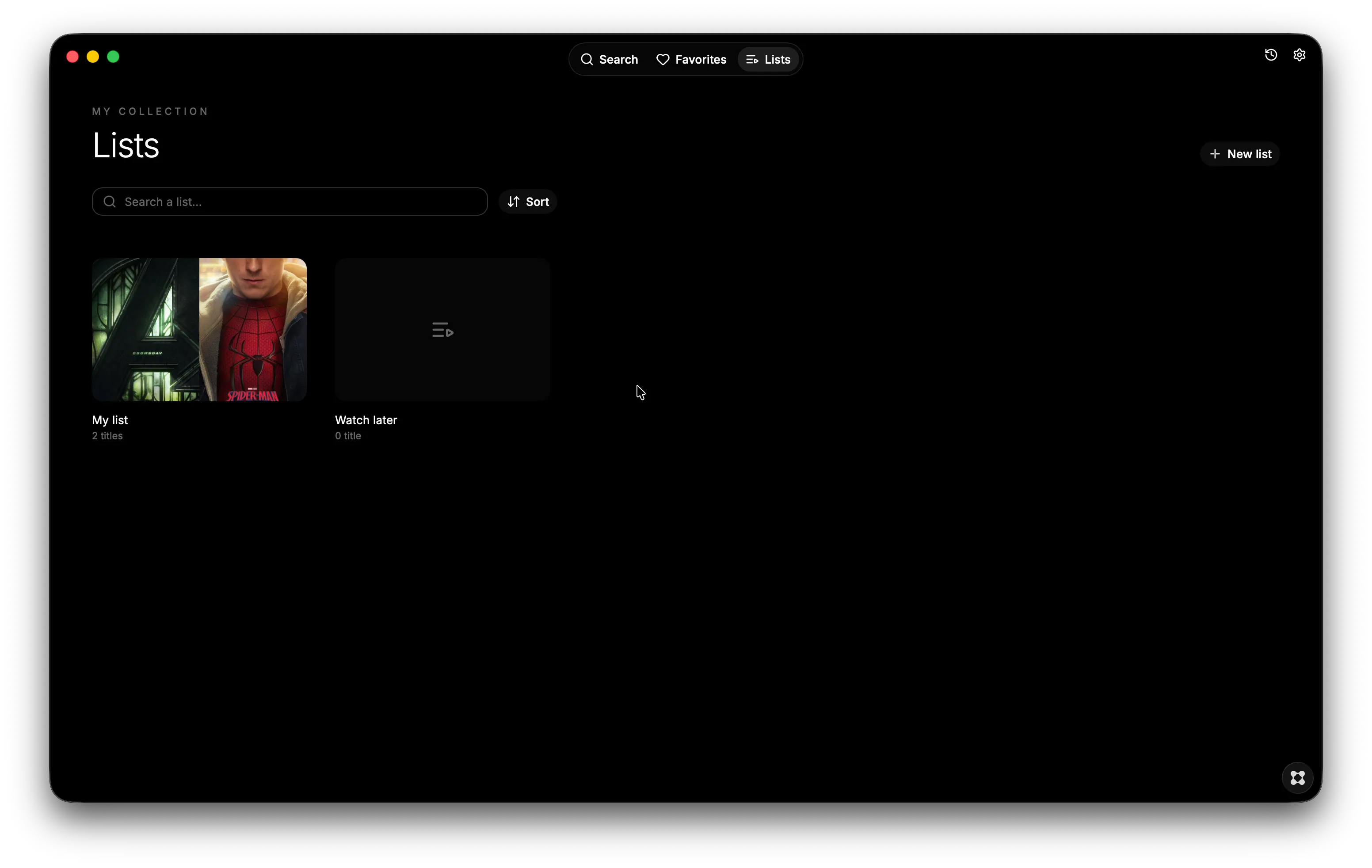Click the magnifier icon in list search
Screen dimensions: 1372x868
(110, 202)
